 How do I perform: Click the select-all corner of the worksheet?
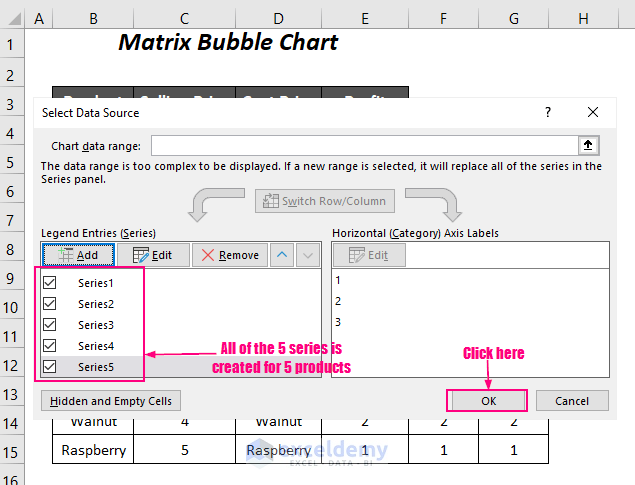coord(13,19)
